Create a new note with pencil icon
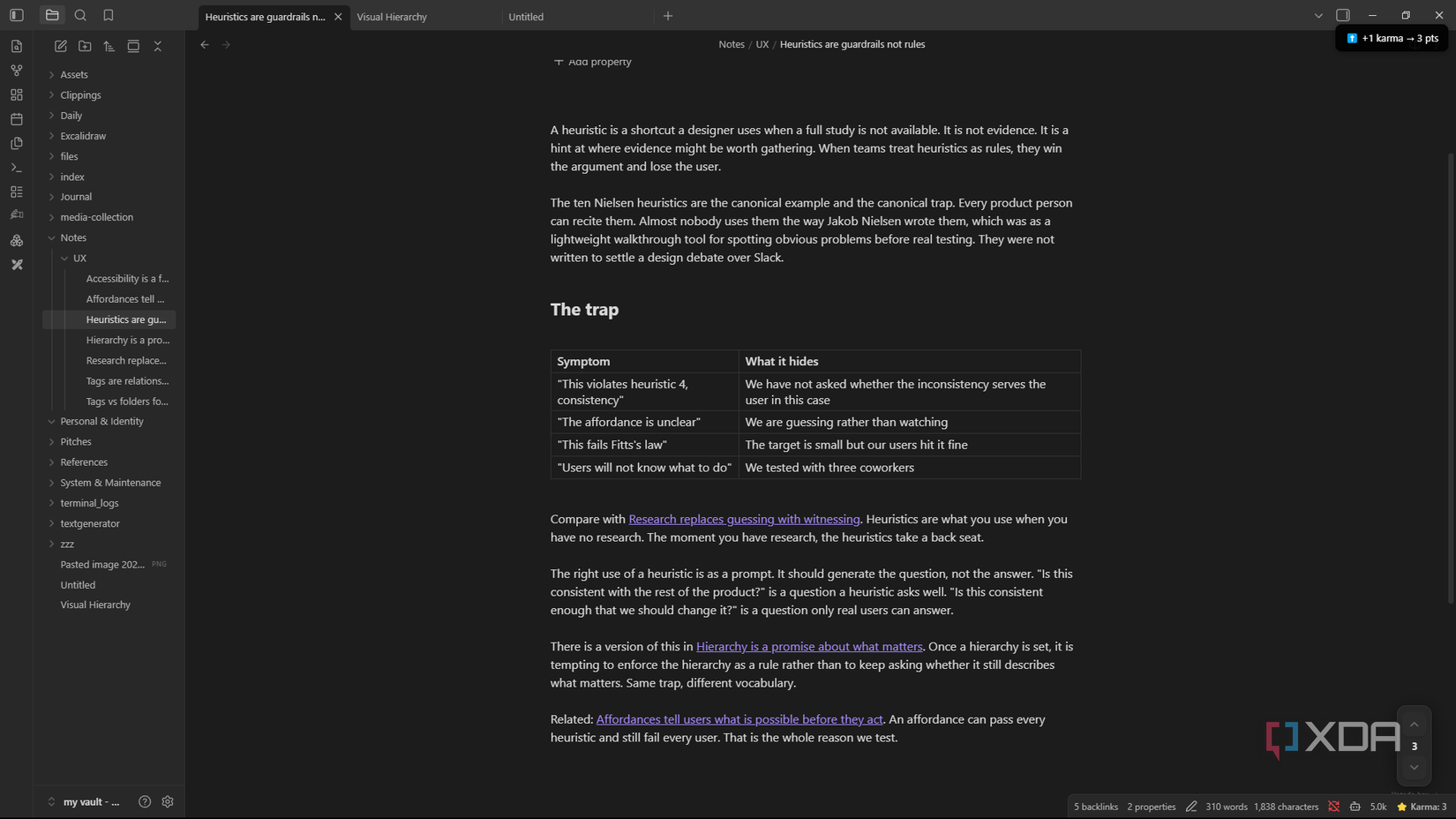The image size is (1456, 819). [x=61, y=46]
